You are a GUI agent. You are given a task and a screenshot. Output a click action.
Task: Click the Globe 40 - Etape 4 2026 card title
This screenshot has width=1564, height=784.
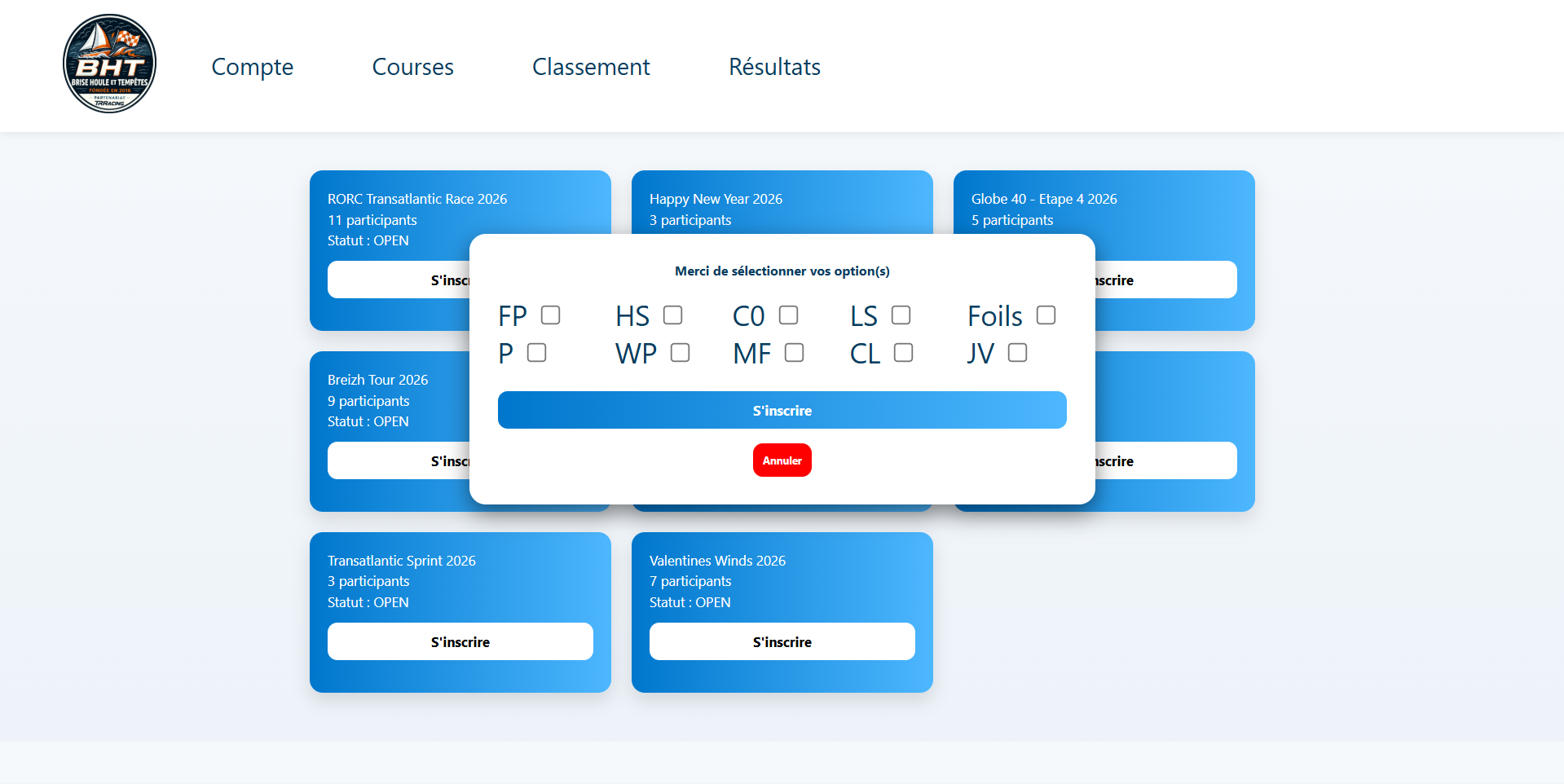pos(1043,199)
